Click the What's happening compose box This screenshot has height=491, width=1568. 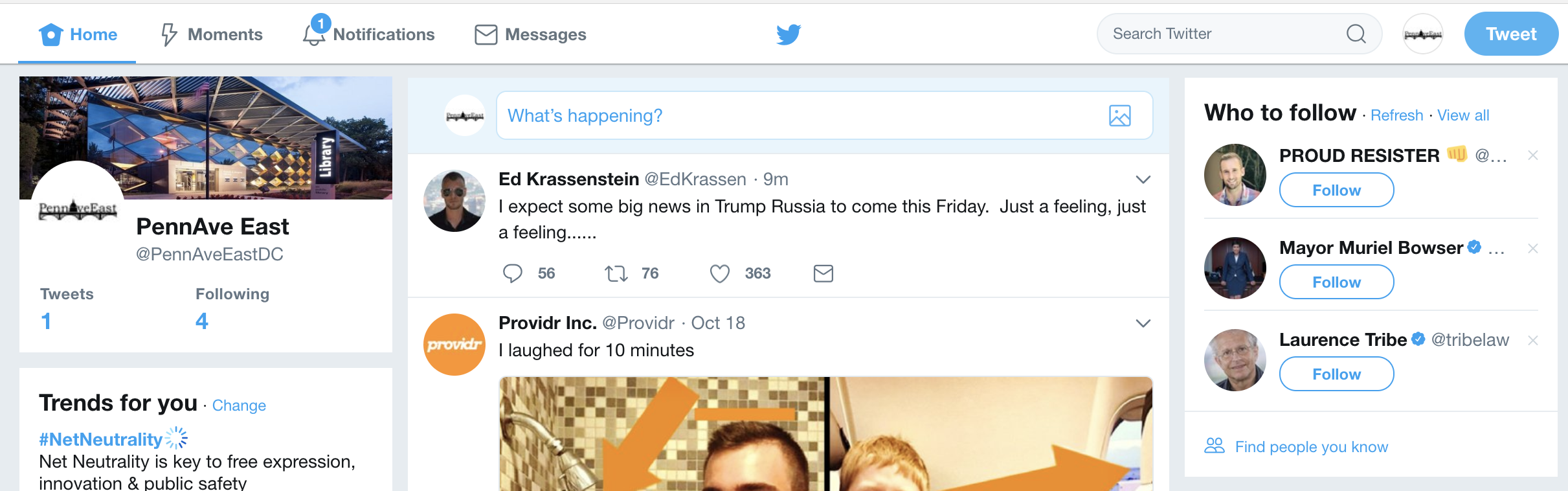click(803, 115)
